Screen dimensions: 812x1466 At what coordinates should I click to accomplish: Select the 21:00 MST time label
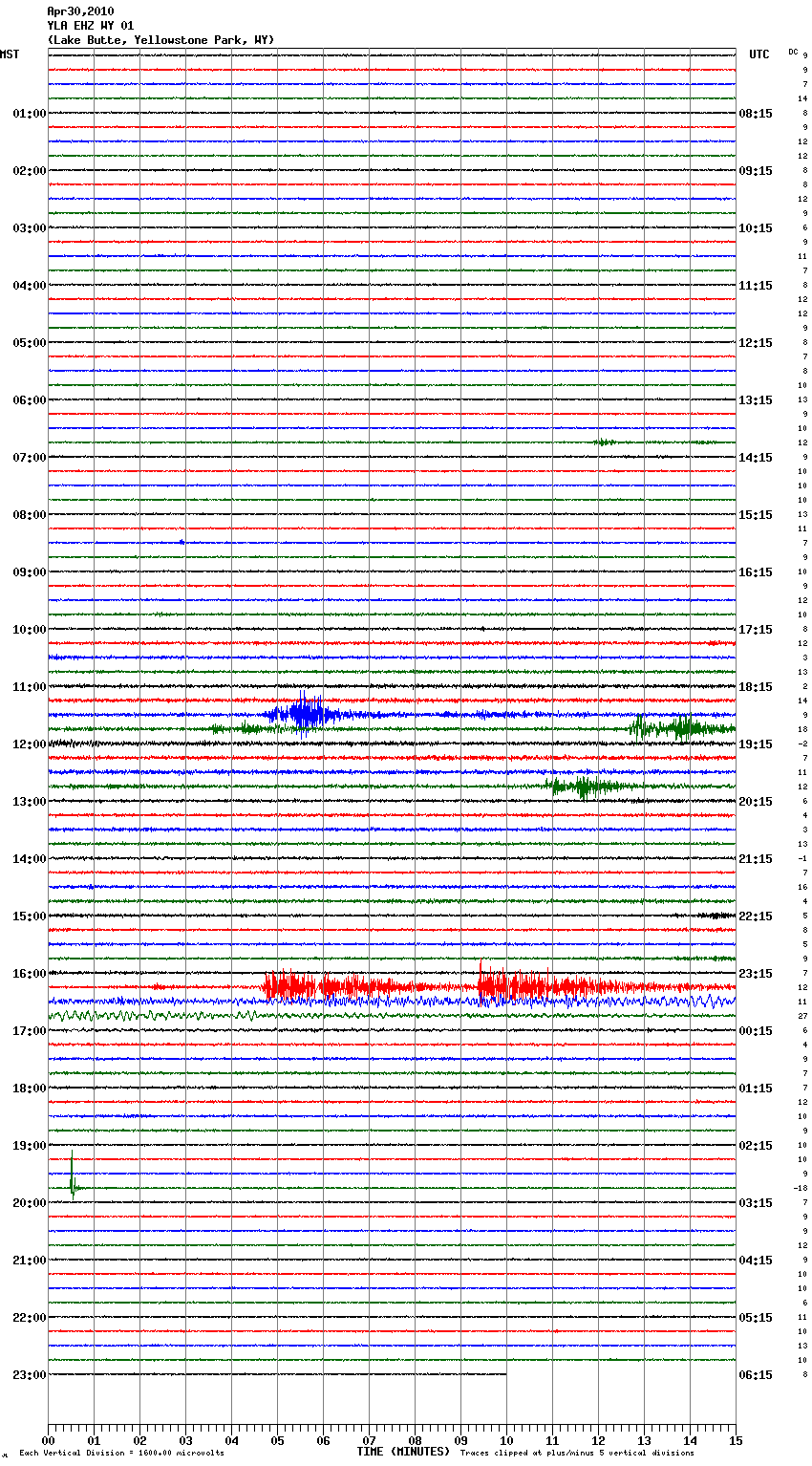(x=29, y=1261)
